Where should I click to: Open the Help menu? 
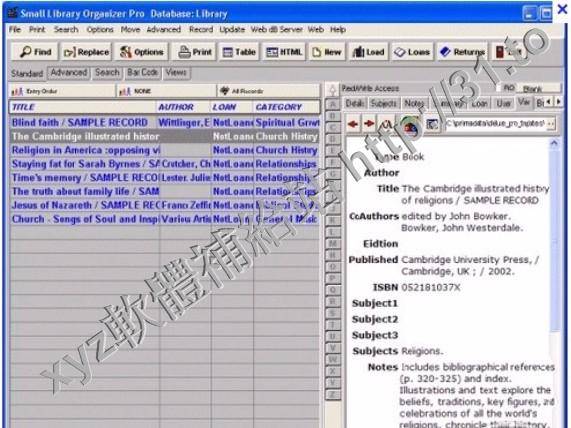tap(338, 30)
